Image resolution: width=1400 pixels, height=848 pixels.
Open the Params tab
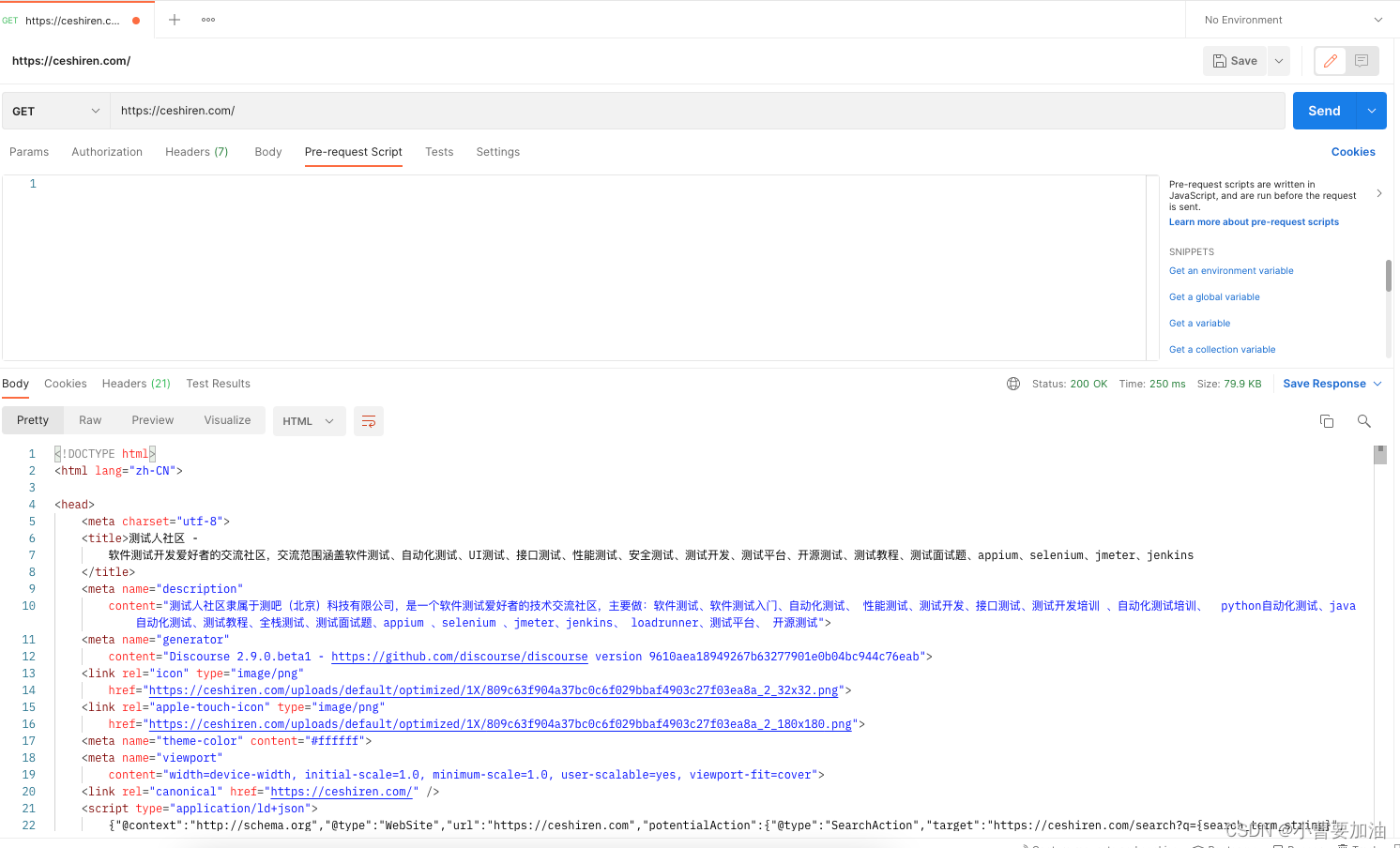click(29, 152)
